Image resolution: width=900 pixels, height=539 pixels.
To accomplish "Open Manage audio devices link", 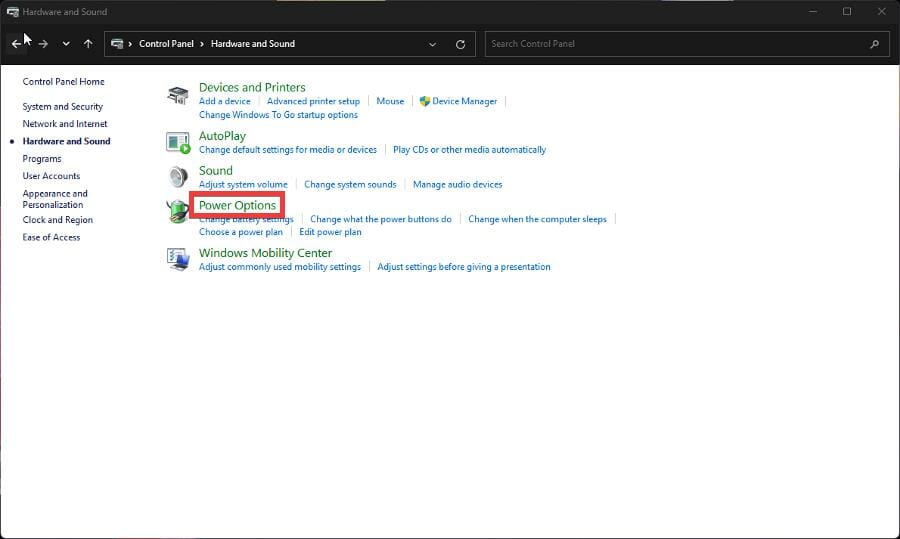I will 457,184.
